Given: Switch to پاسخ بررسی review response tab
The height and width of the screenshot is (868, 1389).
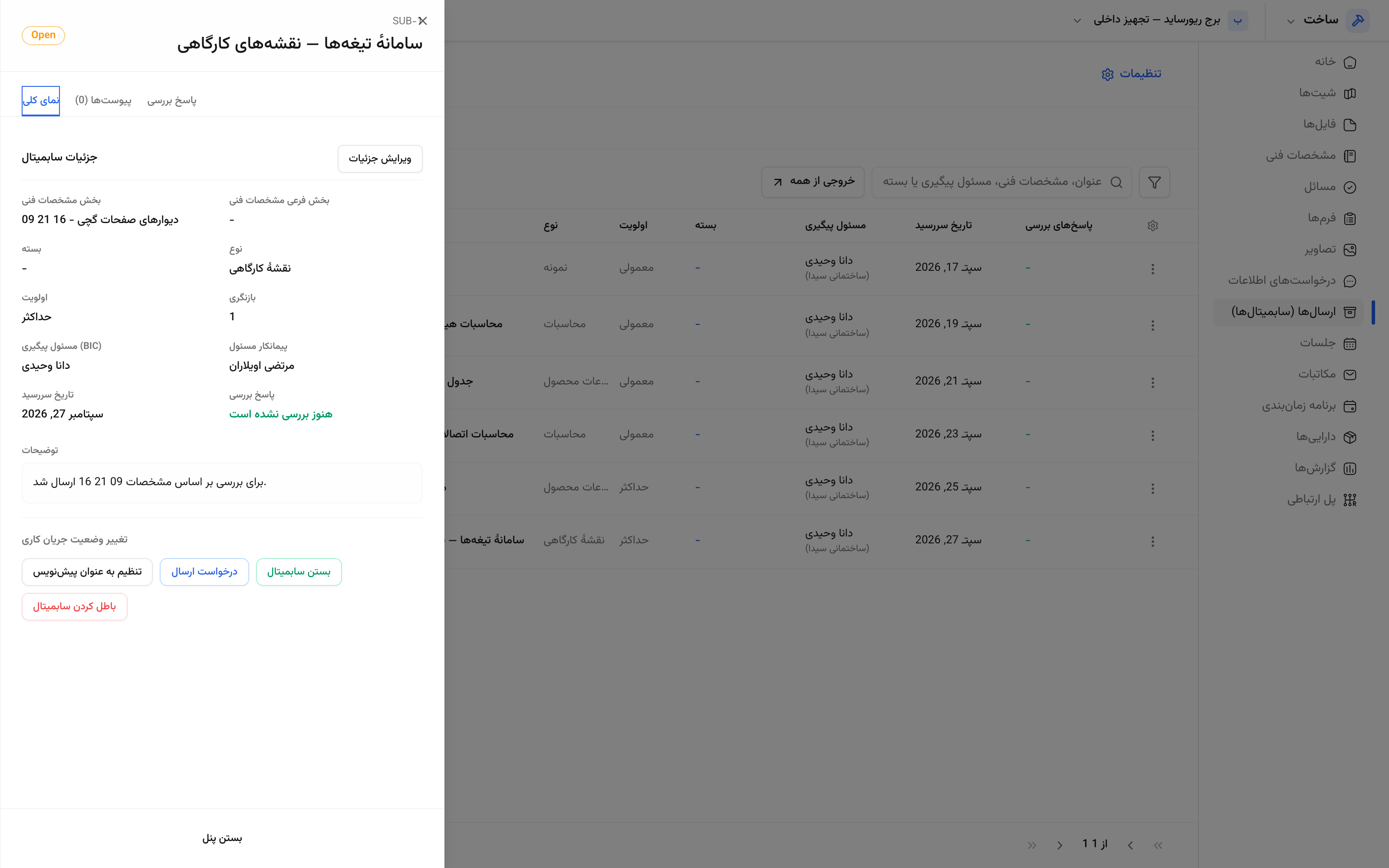Looking at the screenshot, I should click(171, 100).
